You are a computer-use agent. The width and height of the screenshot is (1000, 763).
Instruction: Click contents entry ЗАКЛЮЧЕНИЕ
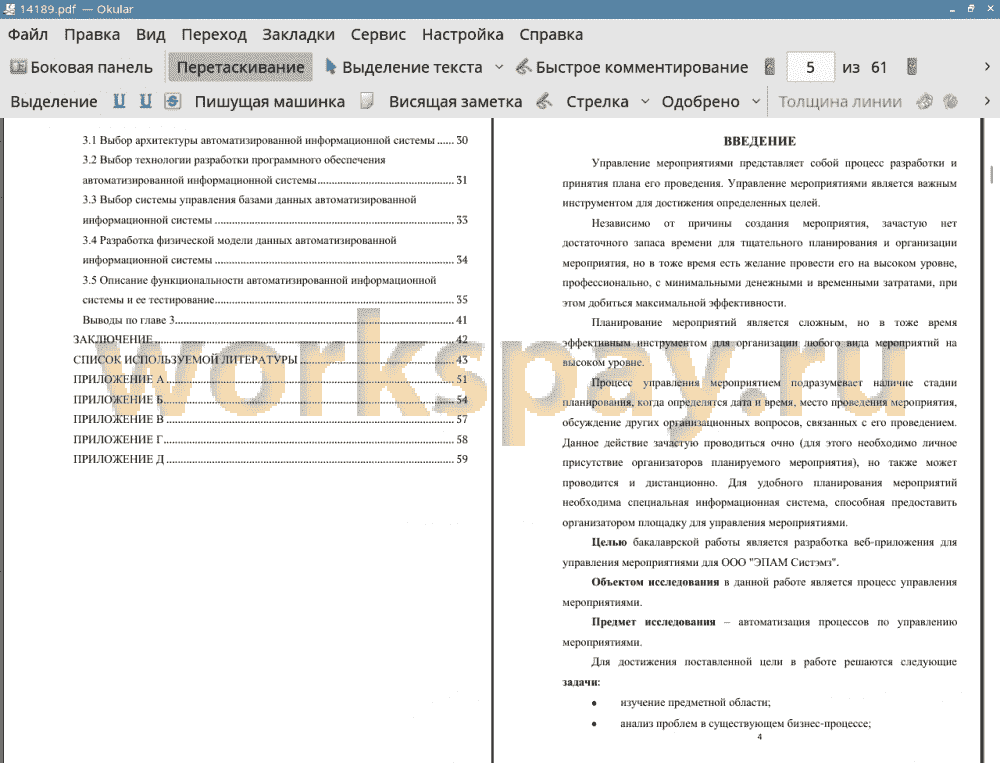click(270, 339)
